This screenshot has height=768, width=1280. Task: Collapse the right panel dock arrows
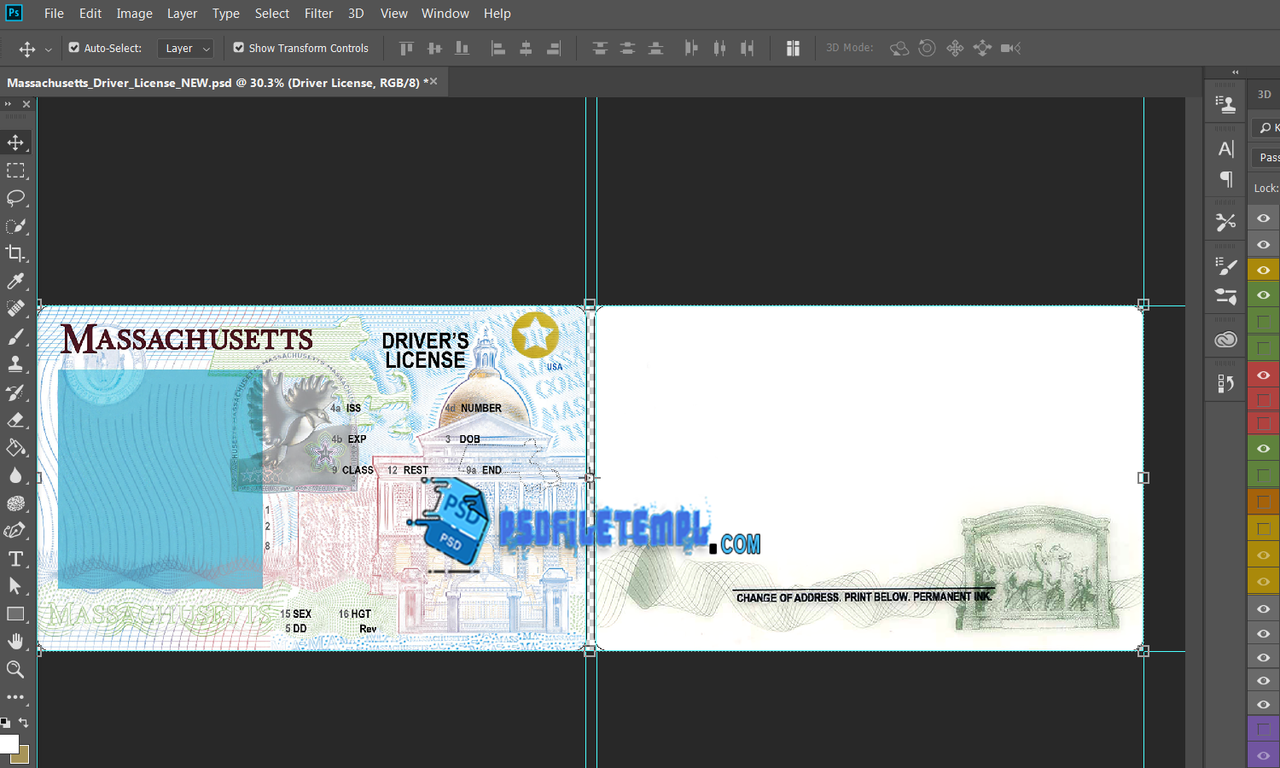click(1235, 72)
